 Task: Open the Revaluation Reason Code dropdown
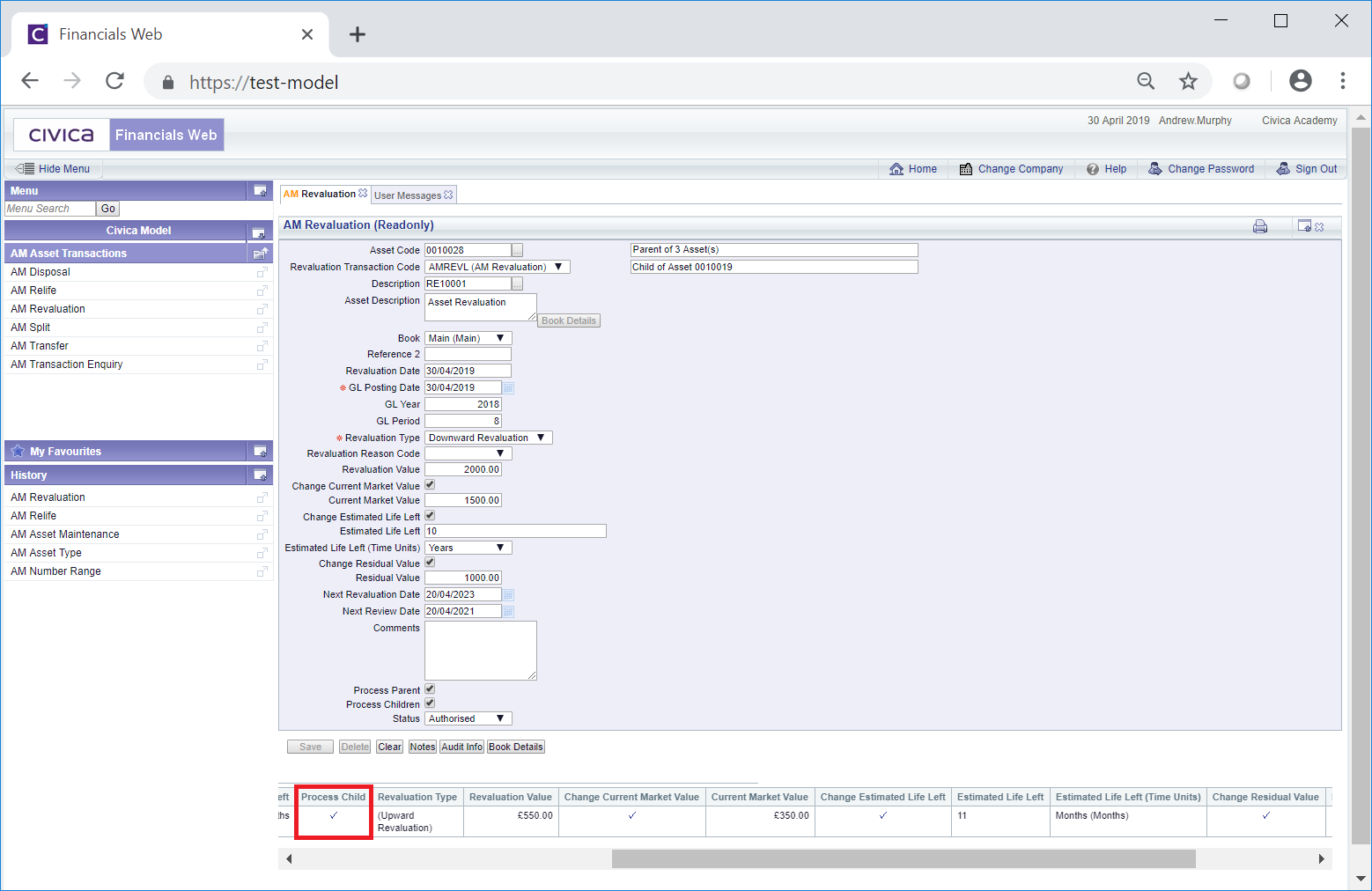pos(468,453)
